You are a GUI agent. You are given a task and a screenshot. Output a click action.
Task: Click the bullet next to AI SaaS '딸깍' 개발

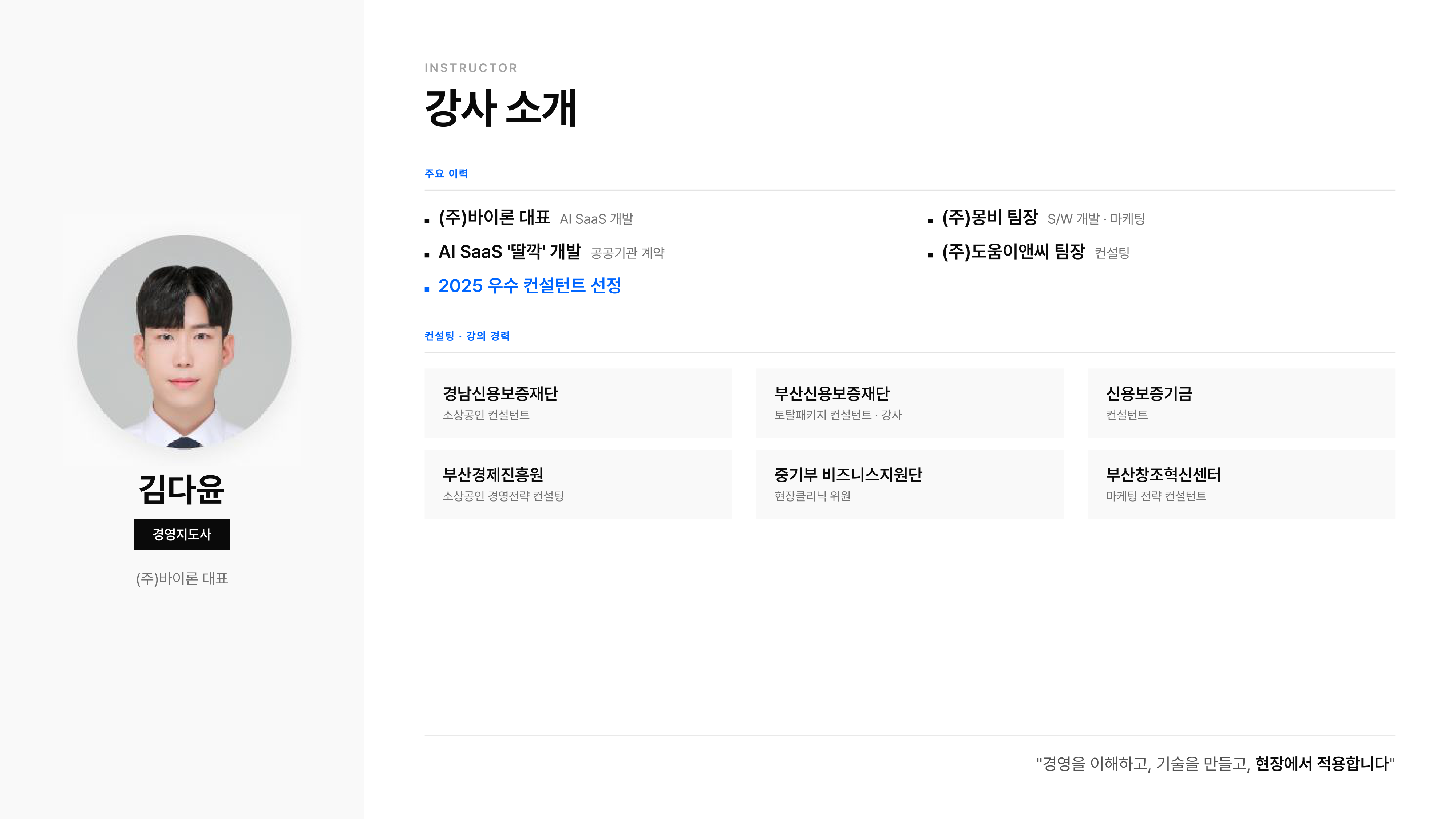427,256
